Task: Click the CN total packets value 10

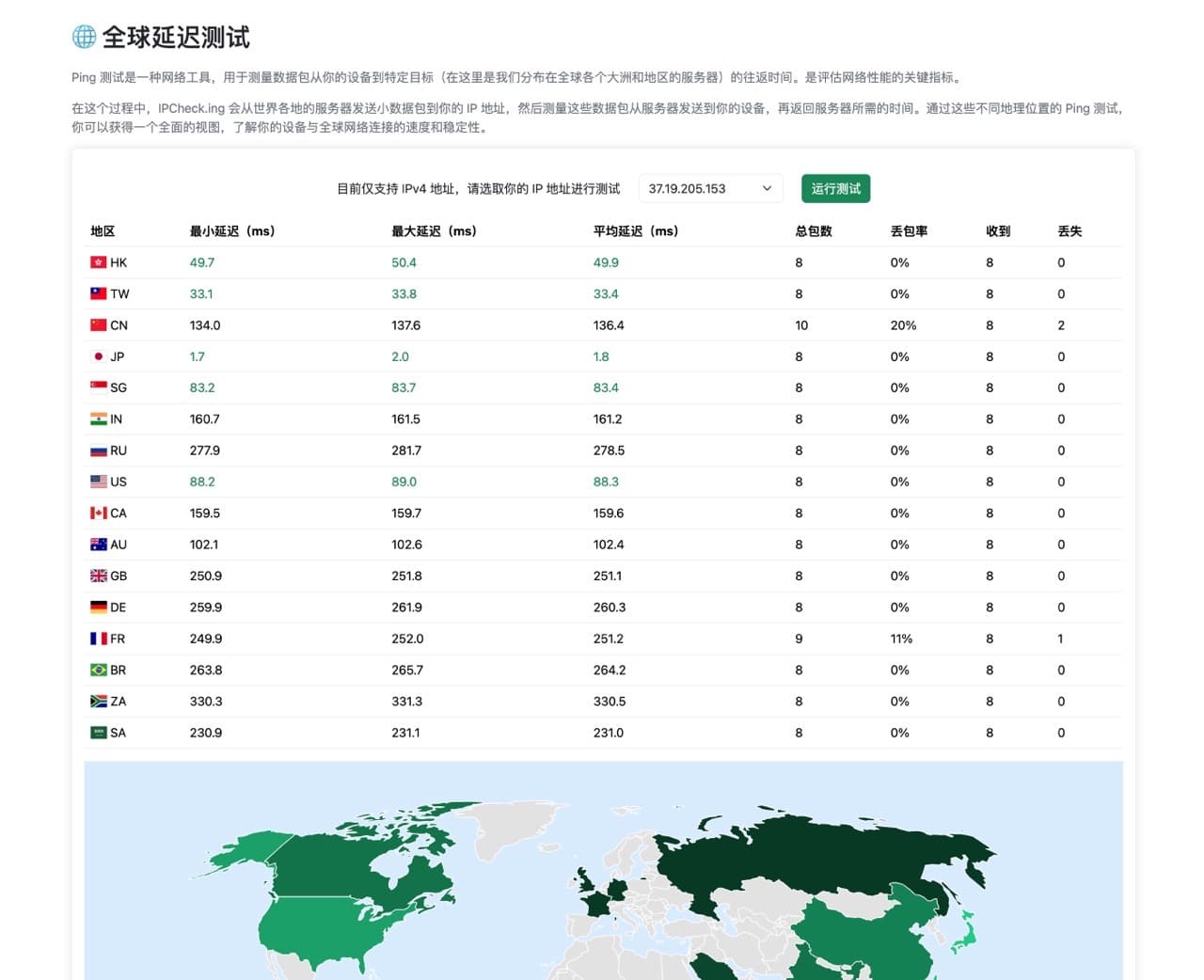Action: [801, 325]
